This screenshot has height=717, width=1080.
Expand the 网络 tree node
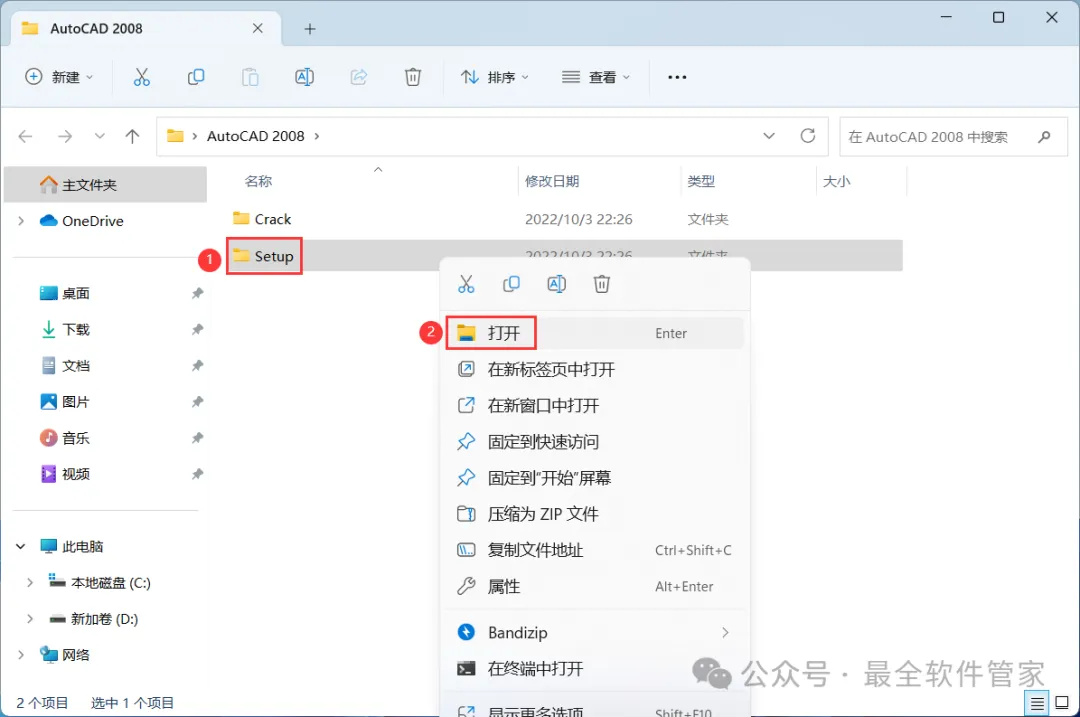[x=21, y=655]
